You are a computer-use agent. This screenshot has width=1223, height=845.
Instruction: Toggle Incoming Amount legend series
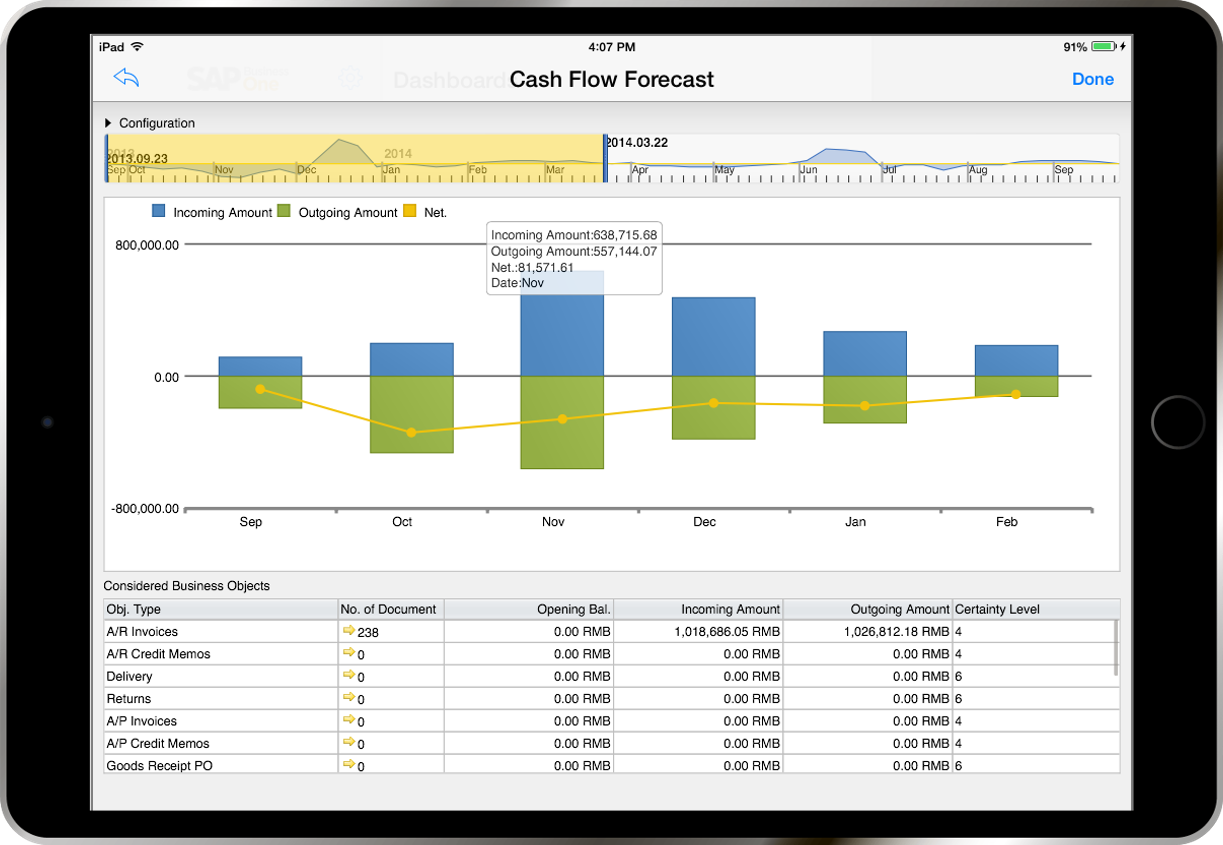212,212
